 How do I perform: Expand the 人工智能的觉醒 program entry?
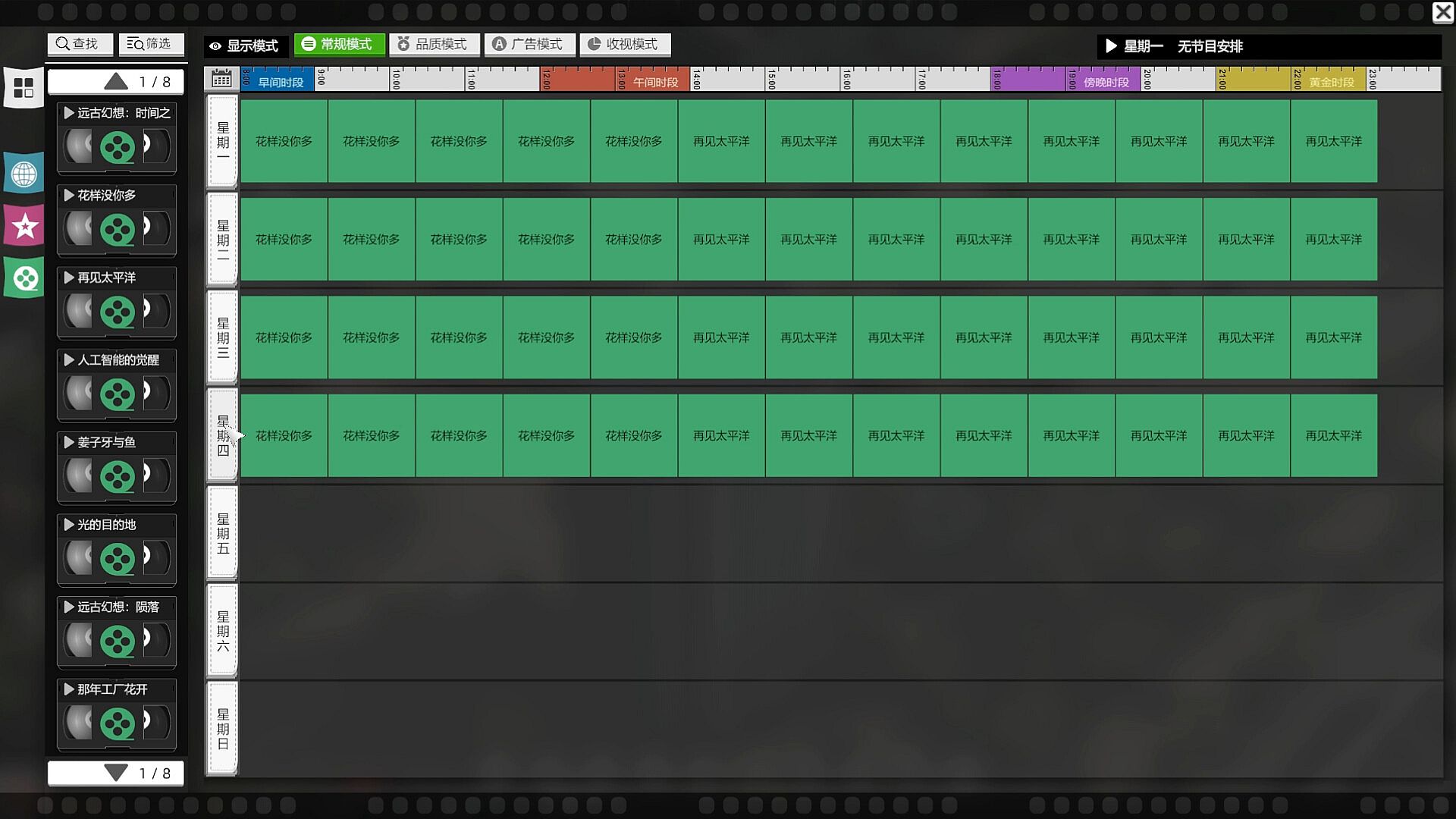click(x=69, y=360)
